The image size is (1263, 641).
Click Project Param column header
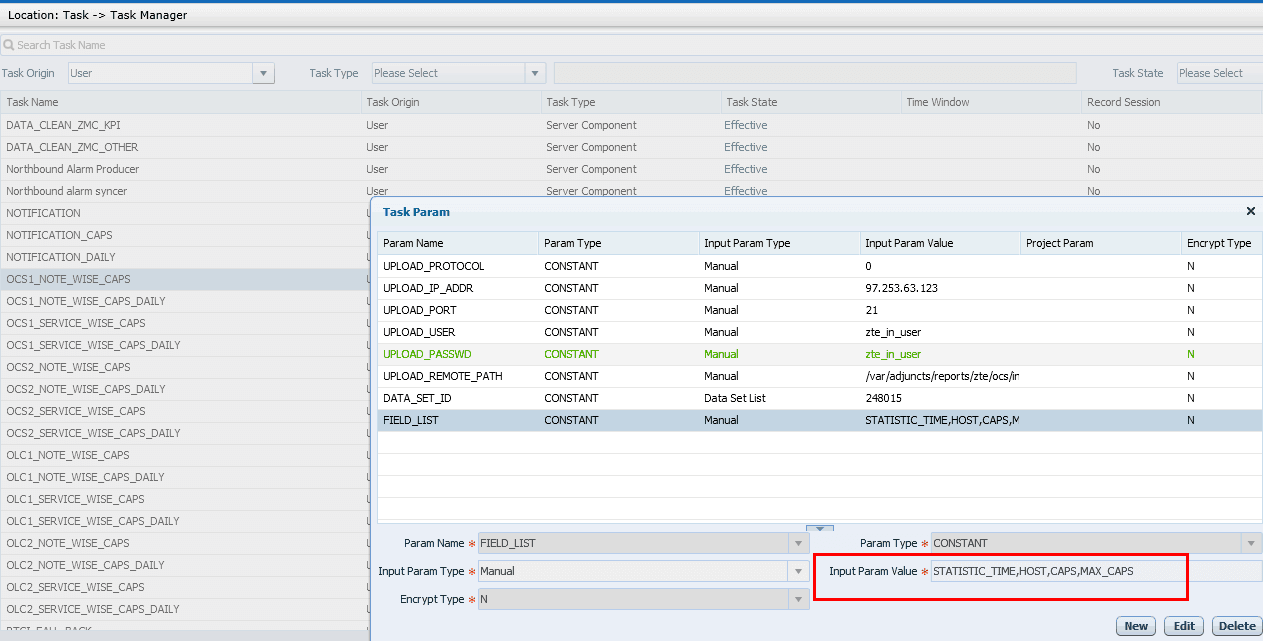1100,243
